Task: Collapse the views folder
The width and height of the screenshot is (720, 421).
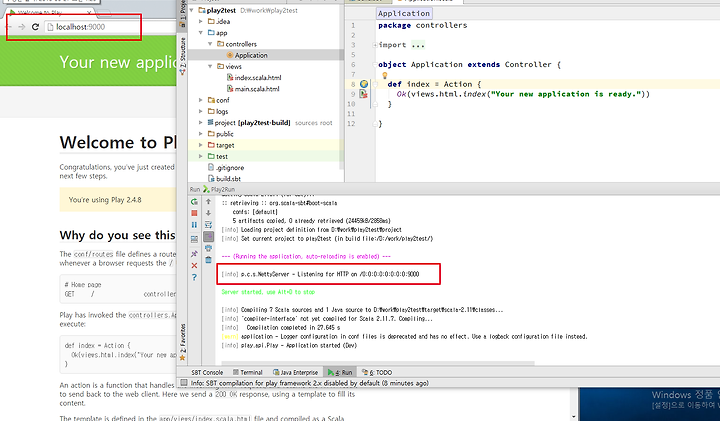Action: pyautogui.click(x=210, y=67)
